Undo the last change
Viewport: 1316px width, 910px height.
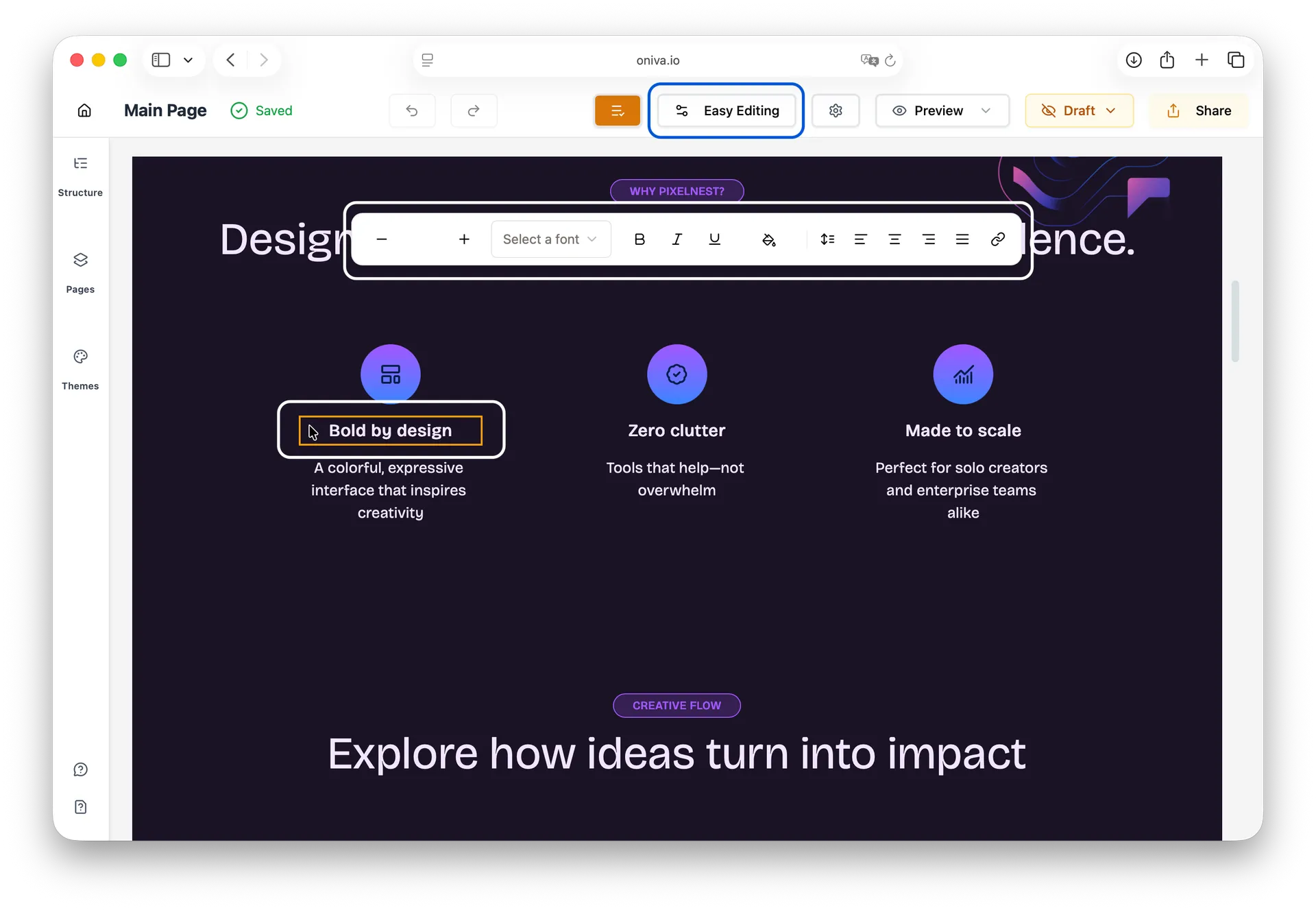[x=412, y=110]
